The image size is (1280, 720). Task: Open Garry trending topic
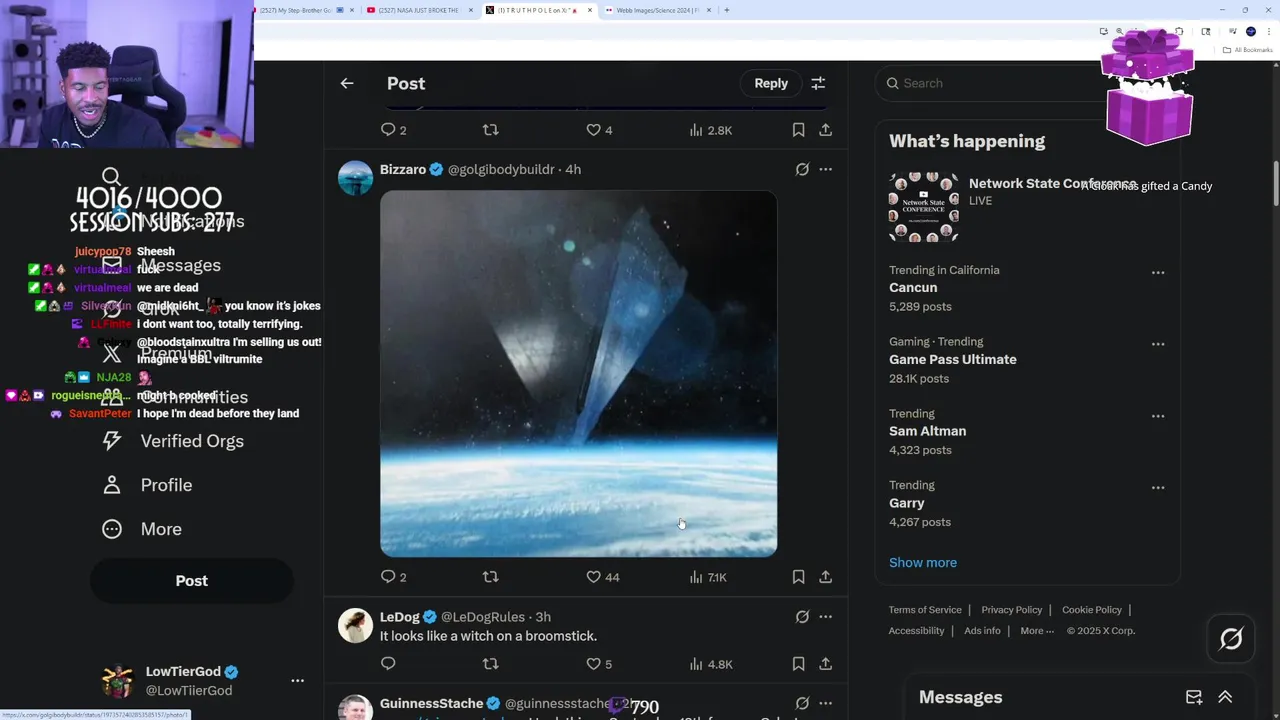tap(907, 503)
